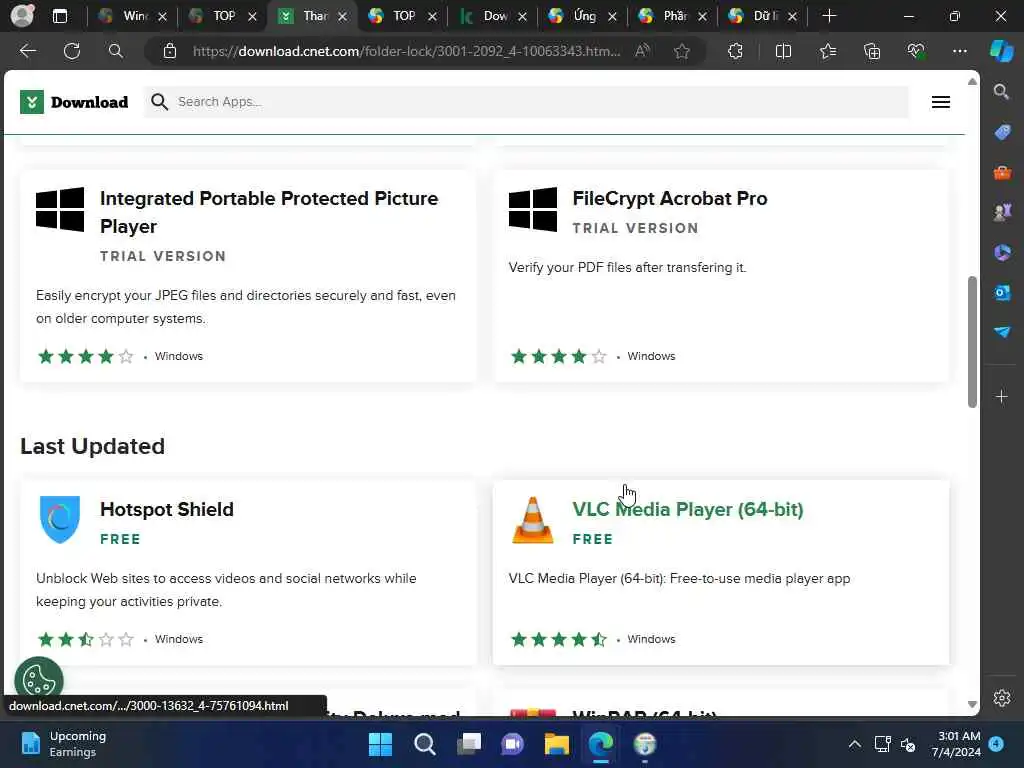Image resolution: width=1024 pixels, height=768 pixels.
Task: Open the cookie preferences button
Action: click(39, 679)
